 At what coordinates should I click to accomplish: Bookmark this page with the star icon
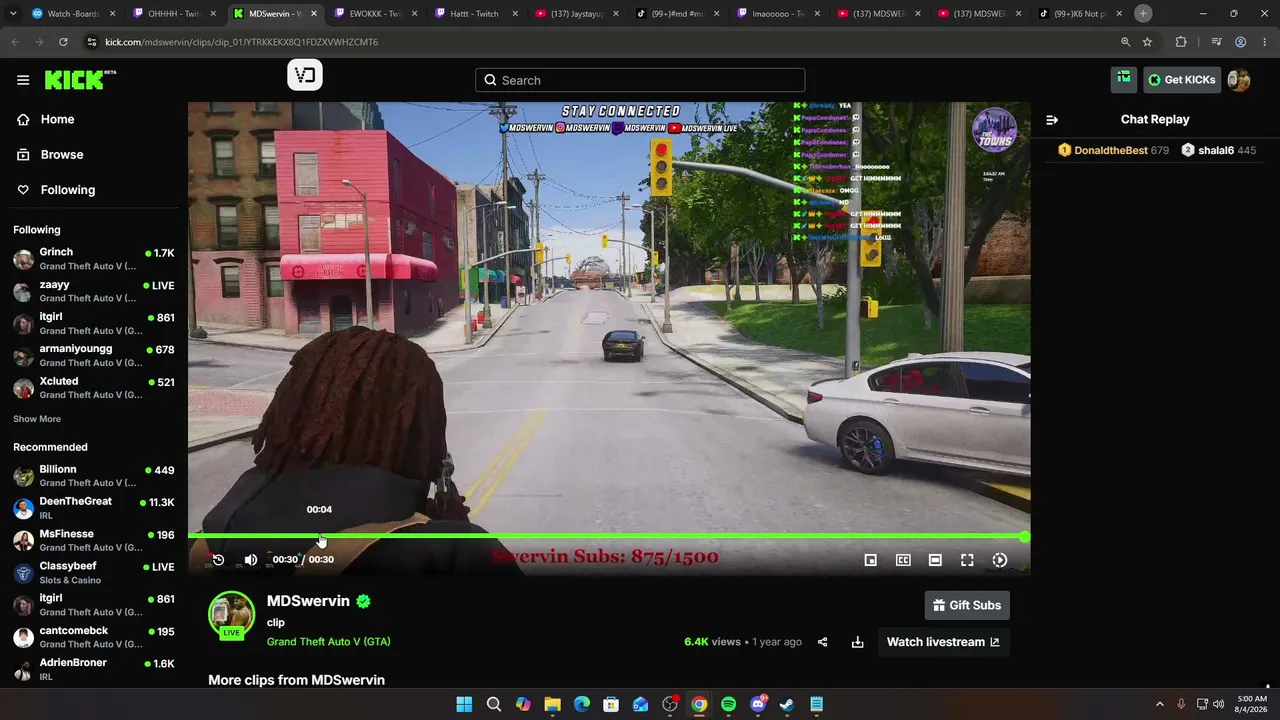1147,42
